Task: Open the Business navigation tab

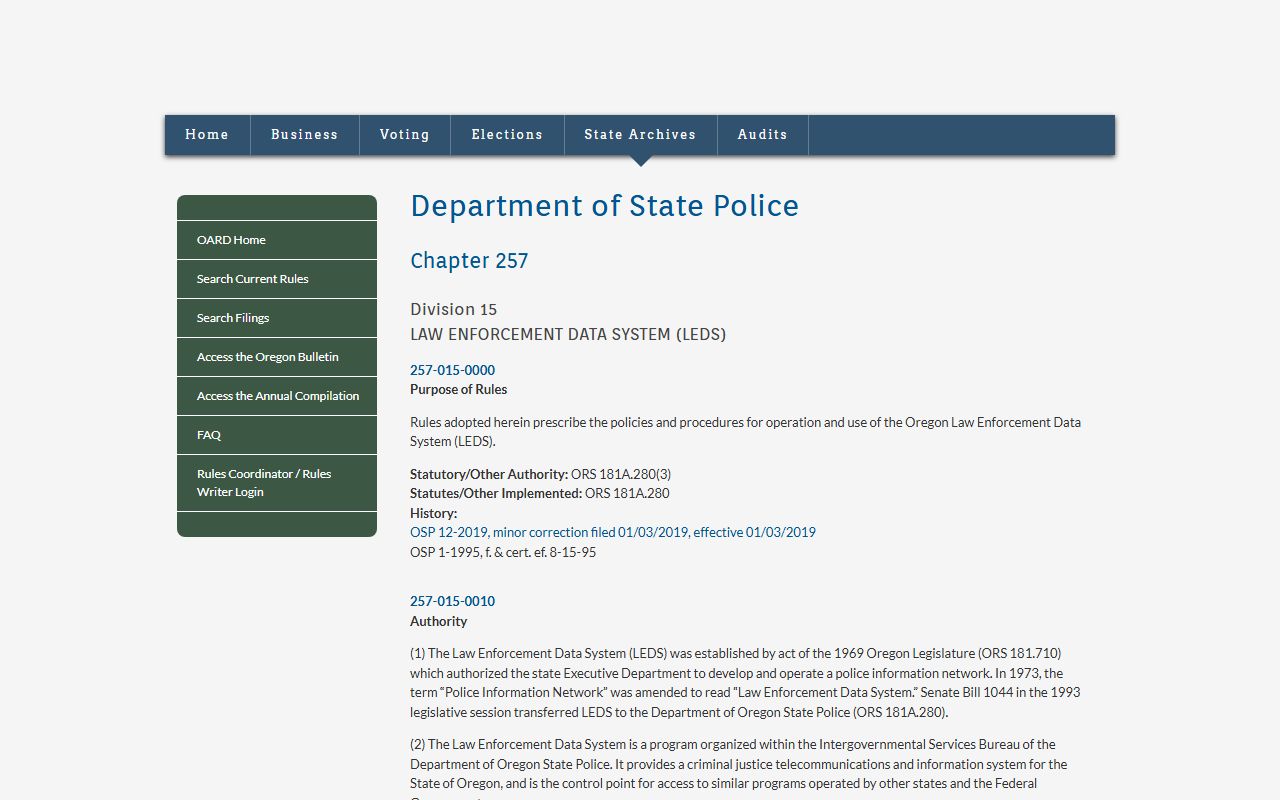Action: (305, 135)
